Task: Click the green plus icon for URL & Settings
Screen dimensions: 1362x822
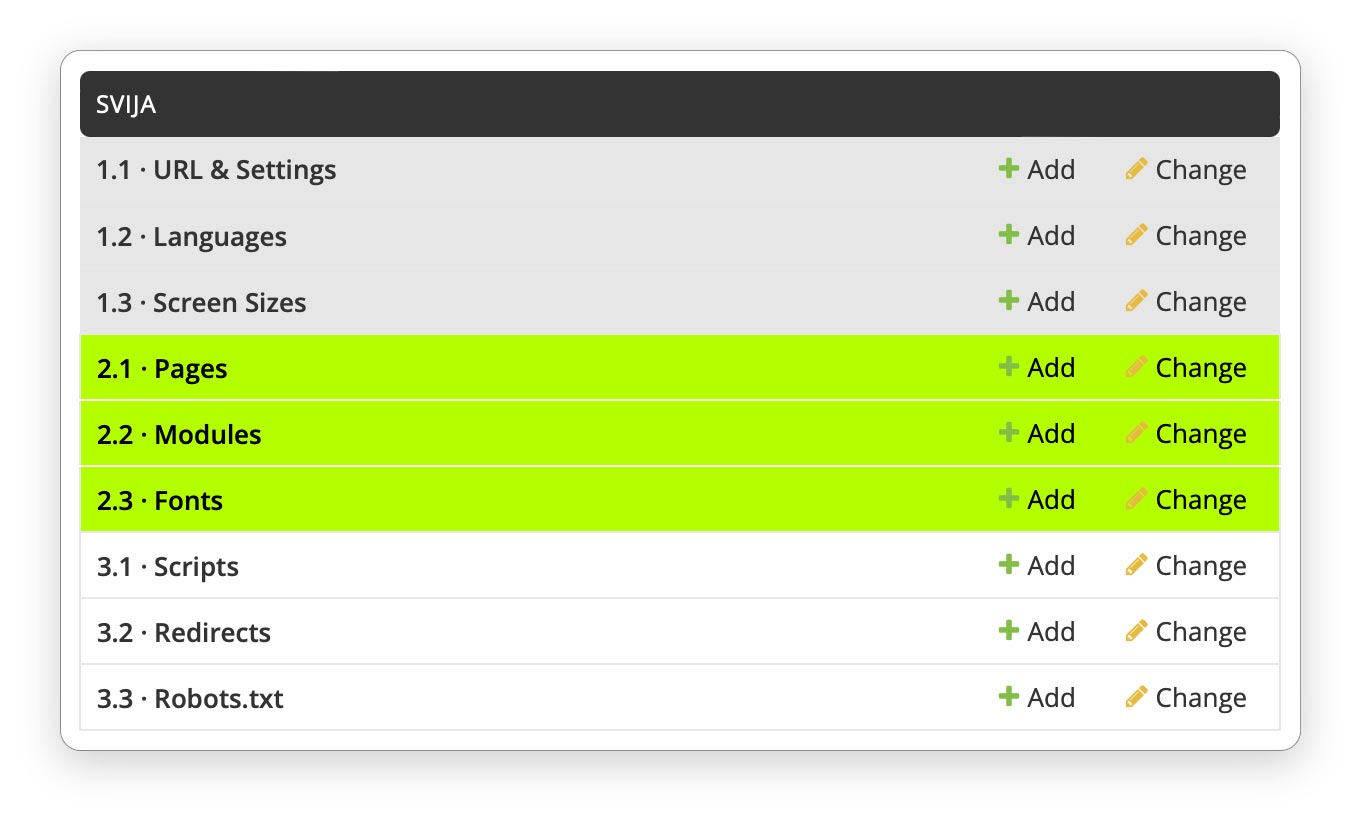Action: pos(1008,169)
